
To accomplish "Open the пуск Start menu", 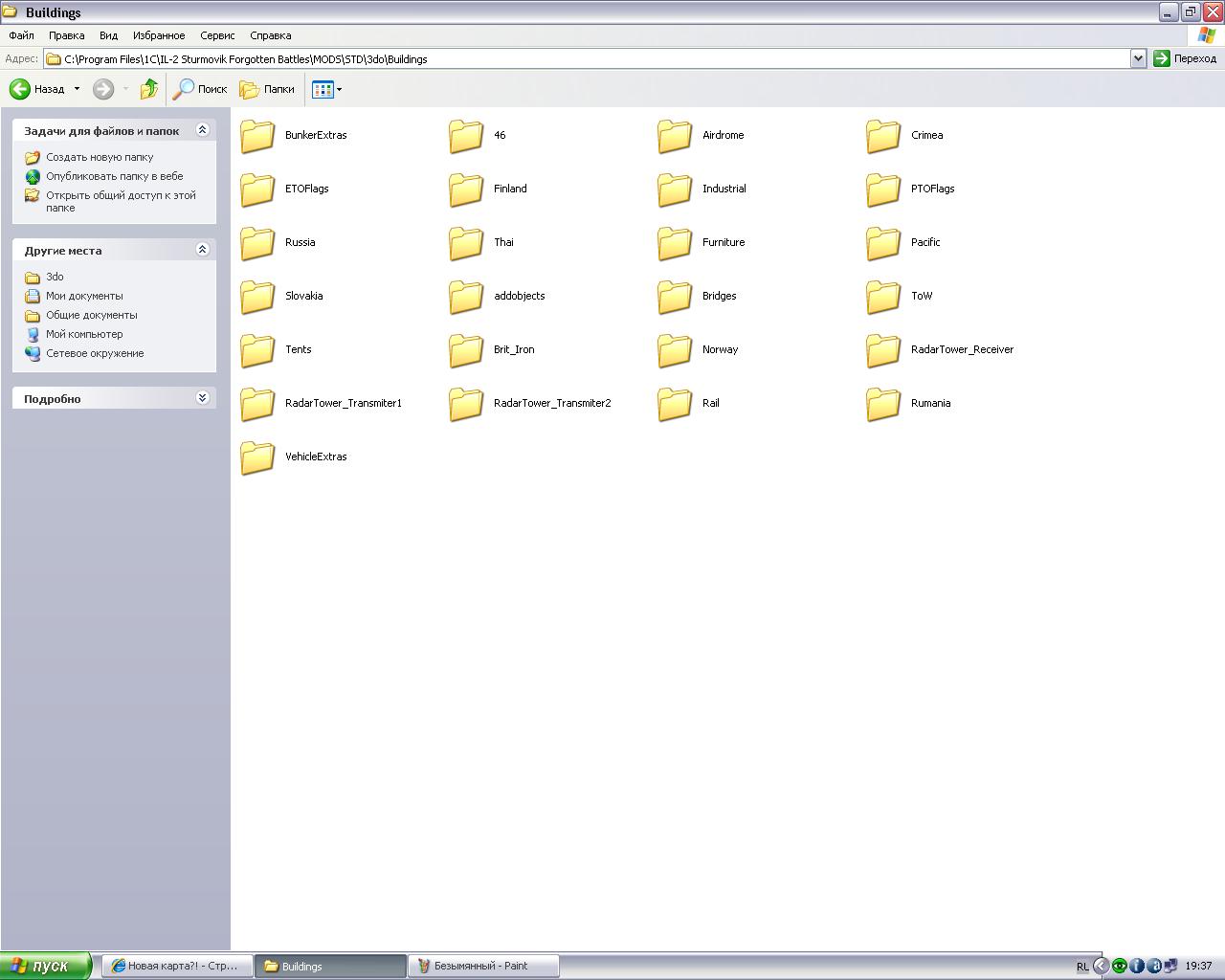I will 46,966.
